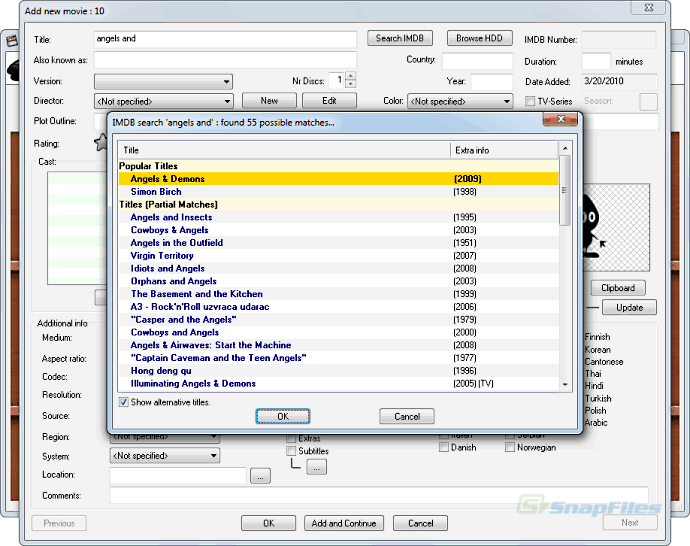Viewport: 690px width, 546px height.
Task: Select Cowboys and Angels 2000 result
Action: click(338, 332)
